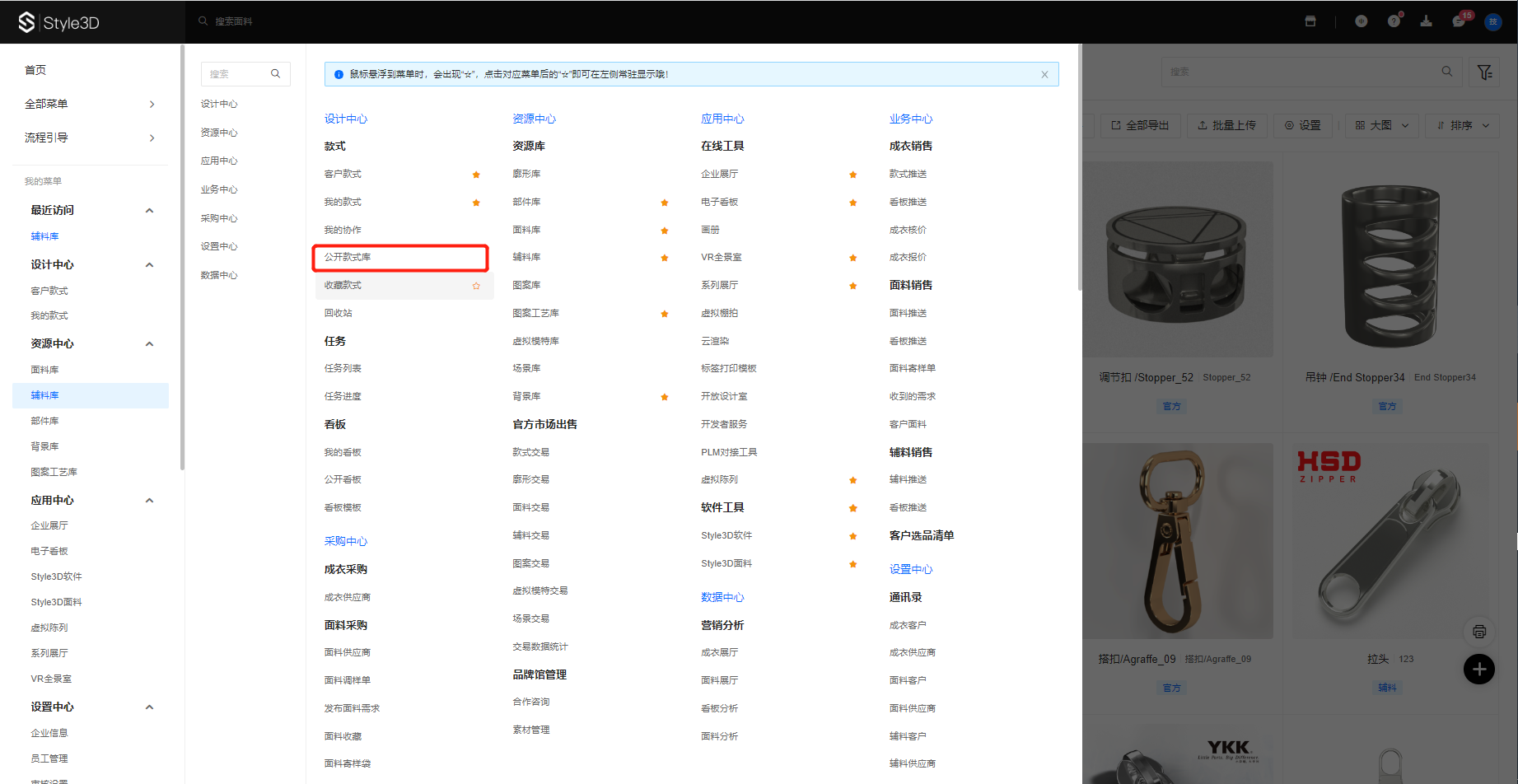Screen dimensions: 1518x784
Task: Select 公开款式库 in the design menu
Action: pos(348,257)
